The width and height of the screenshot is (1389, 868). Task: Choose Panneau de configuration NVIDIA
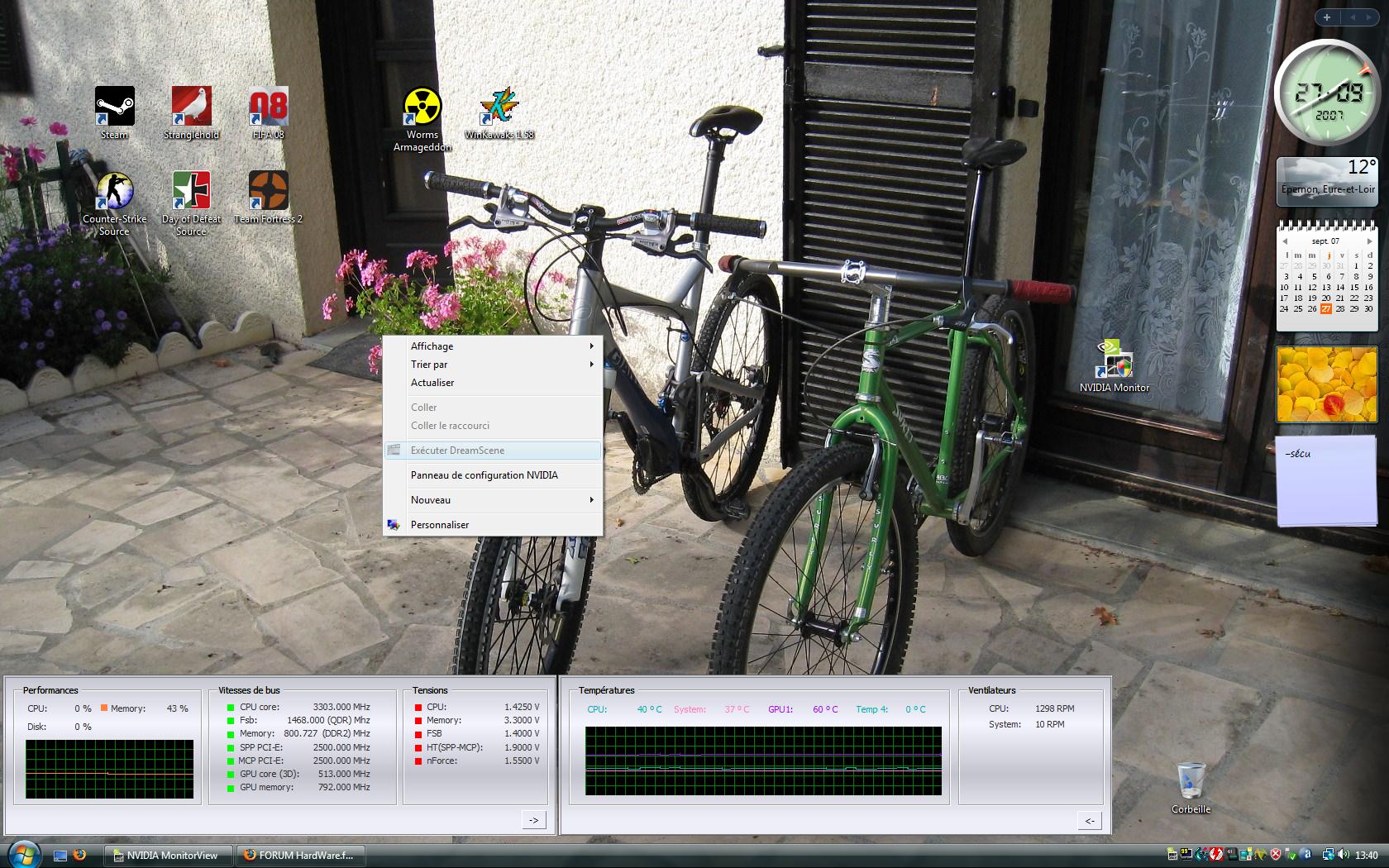click(484, 475)
